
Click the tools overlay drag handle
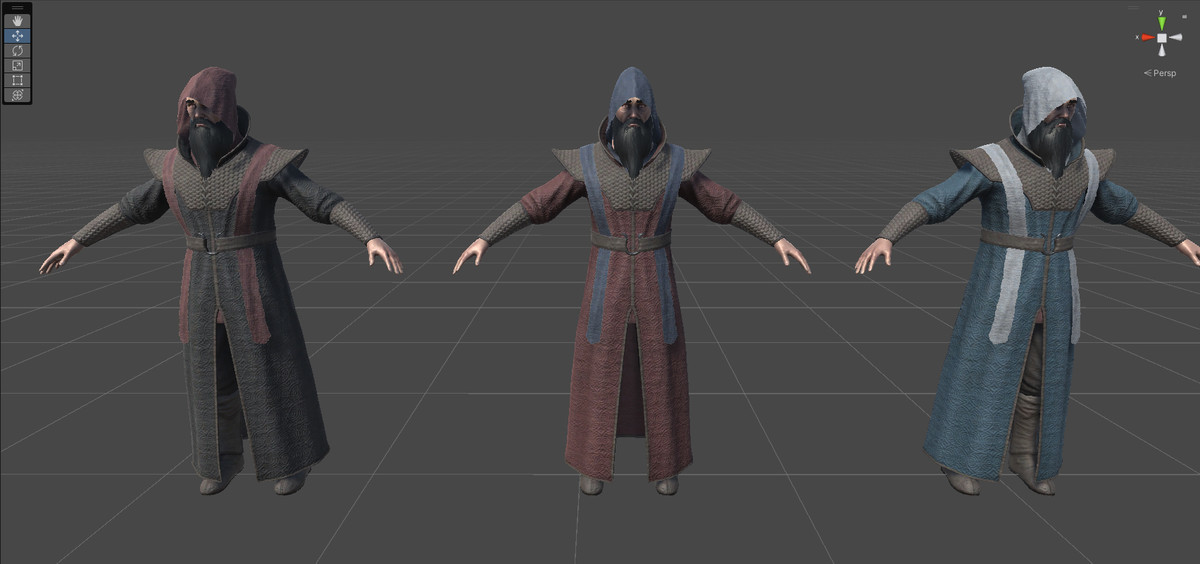click(x=17, y=8)
